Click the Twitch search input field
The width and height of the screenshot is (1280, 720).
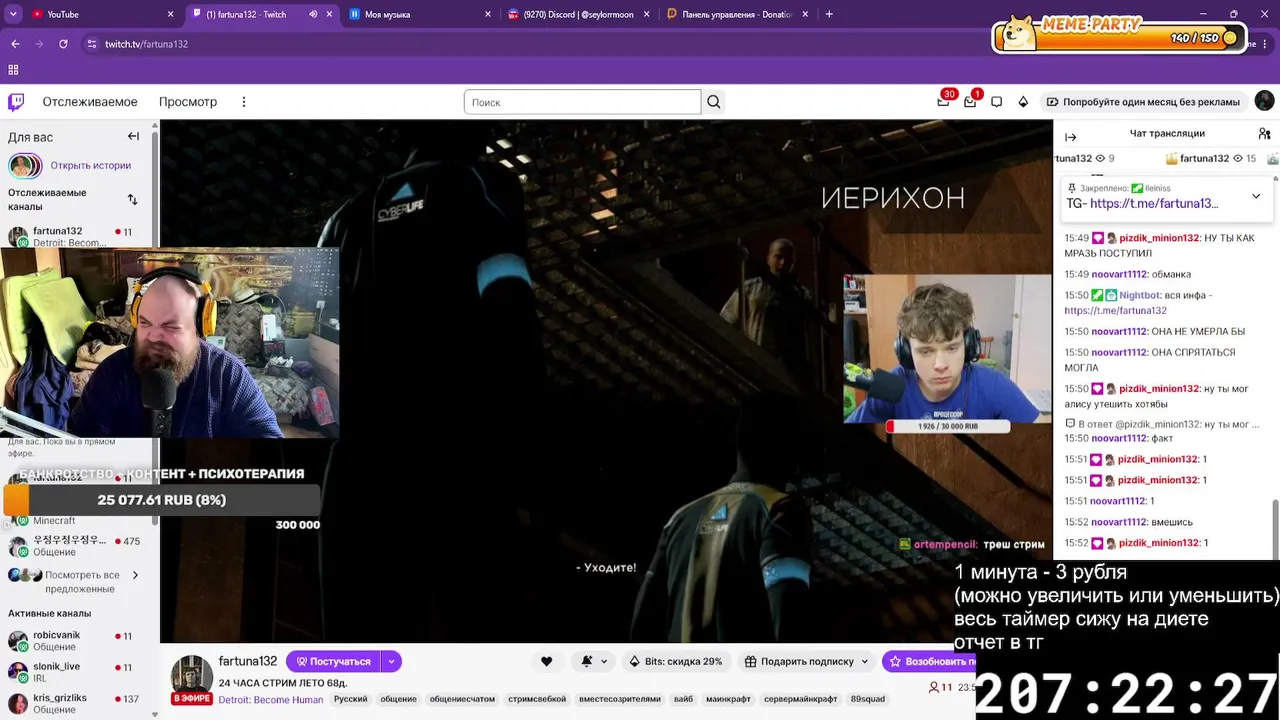(582, 102)
